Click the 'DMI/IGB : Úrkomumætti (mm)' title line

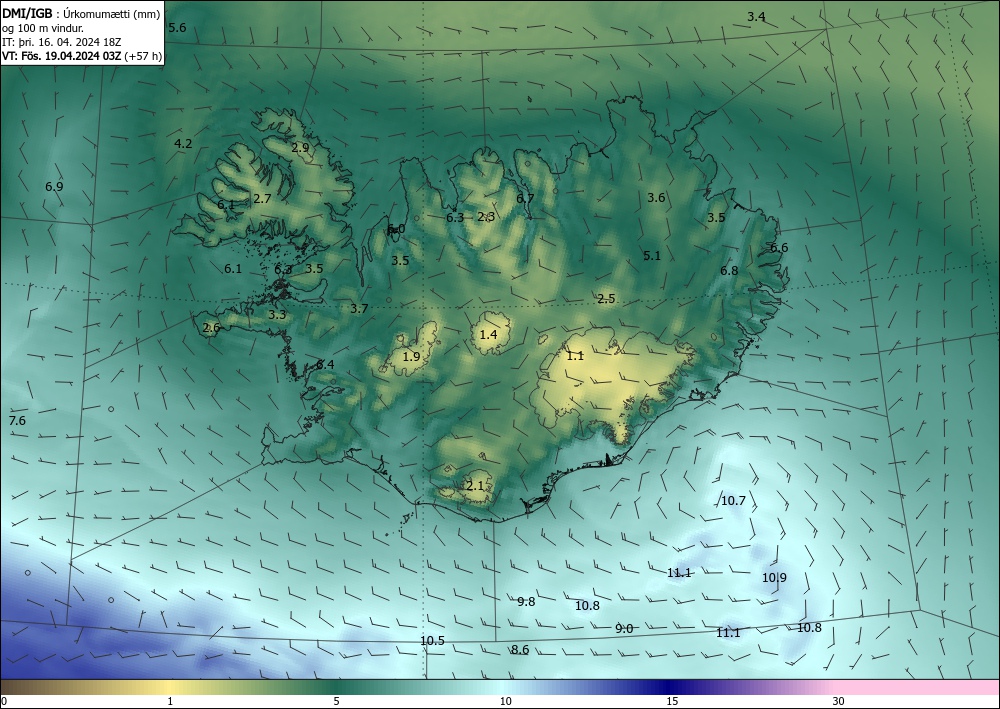click(81, 15)
